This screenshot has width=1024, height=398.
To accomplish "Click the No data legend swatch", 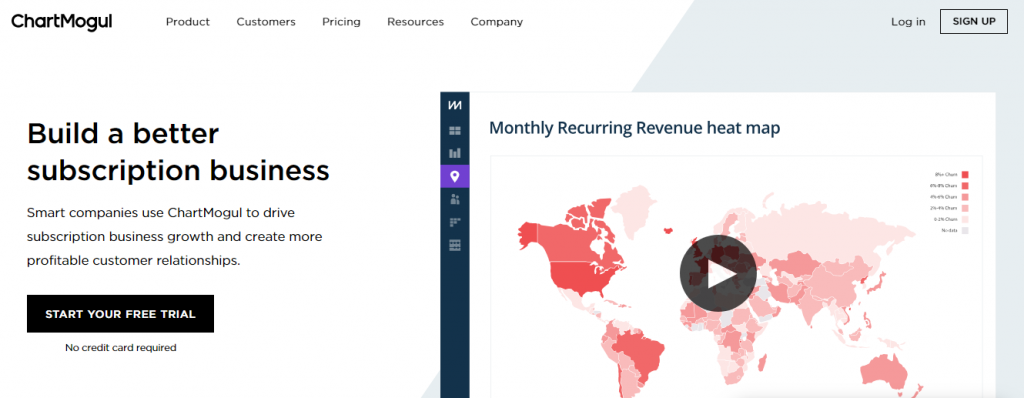I will (965, 231).
